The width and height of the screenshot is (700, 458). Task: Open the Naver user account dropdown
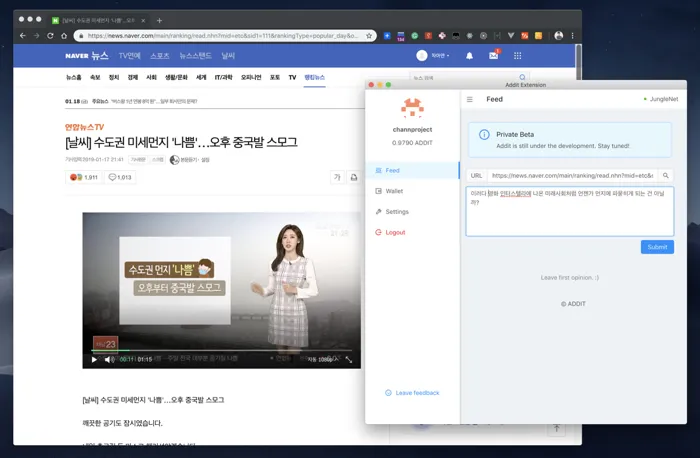coord(433,55)
